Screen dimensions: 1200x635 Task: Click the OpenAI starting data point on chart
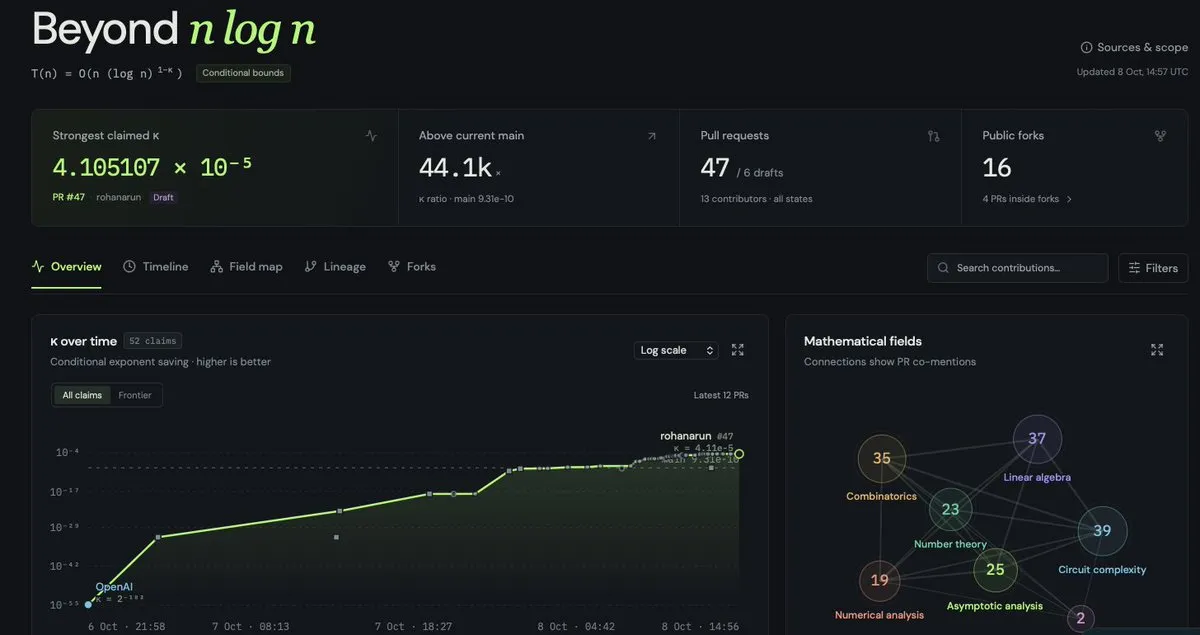point(89,604)
